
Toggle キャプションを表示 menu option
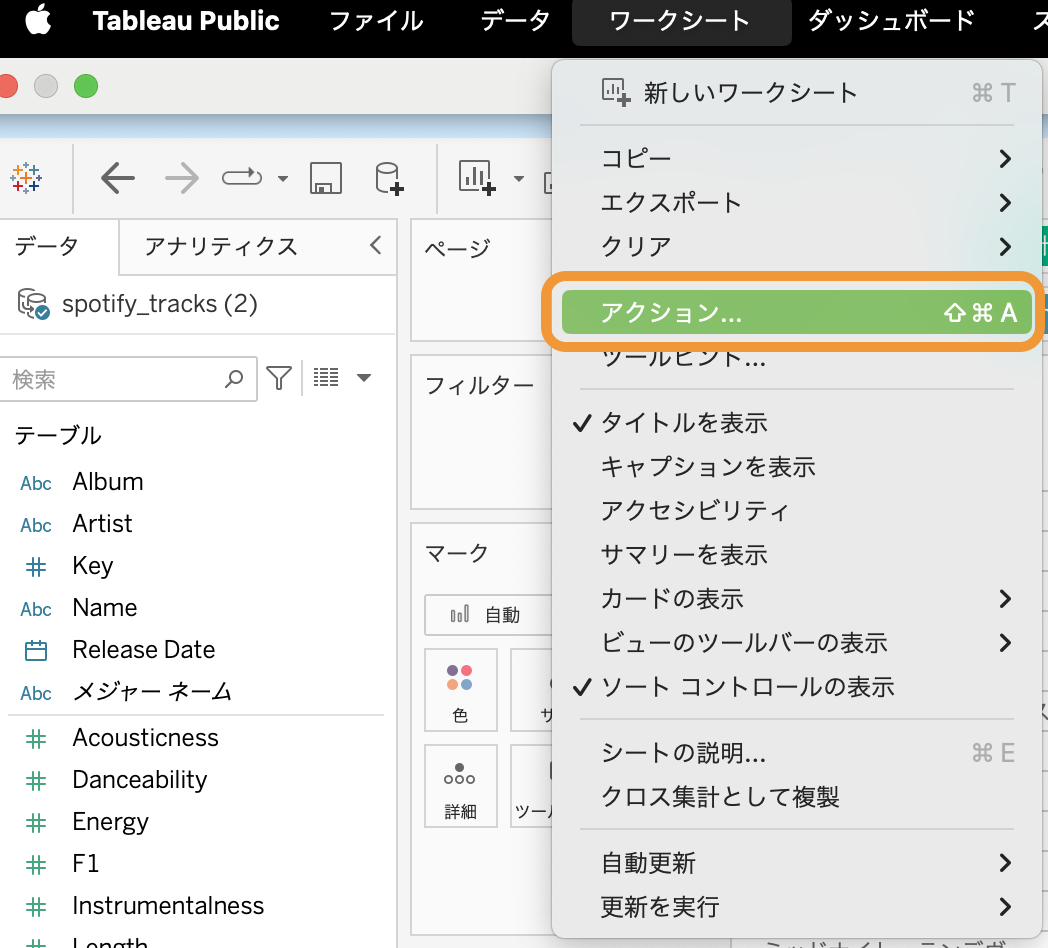tap(797, 467)
